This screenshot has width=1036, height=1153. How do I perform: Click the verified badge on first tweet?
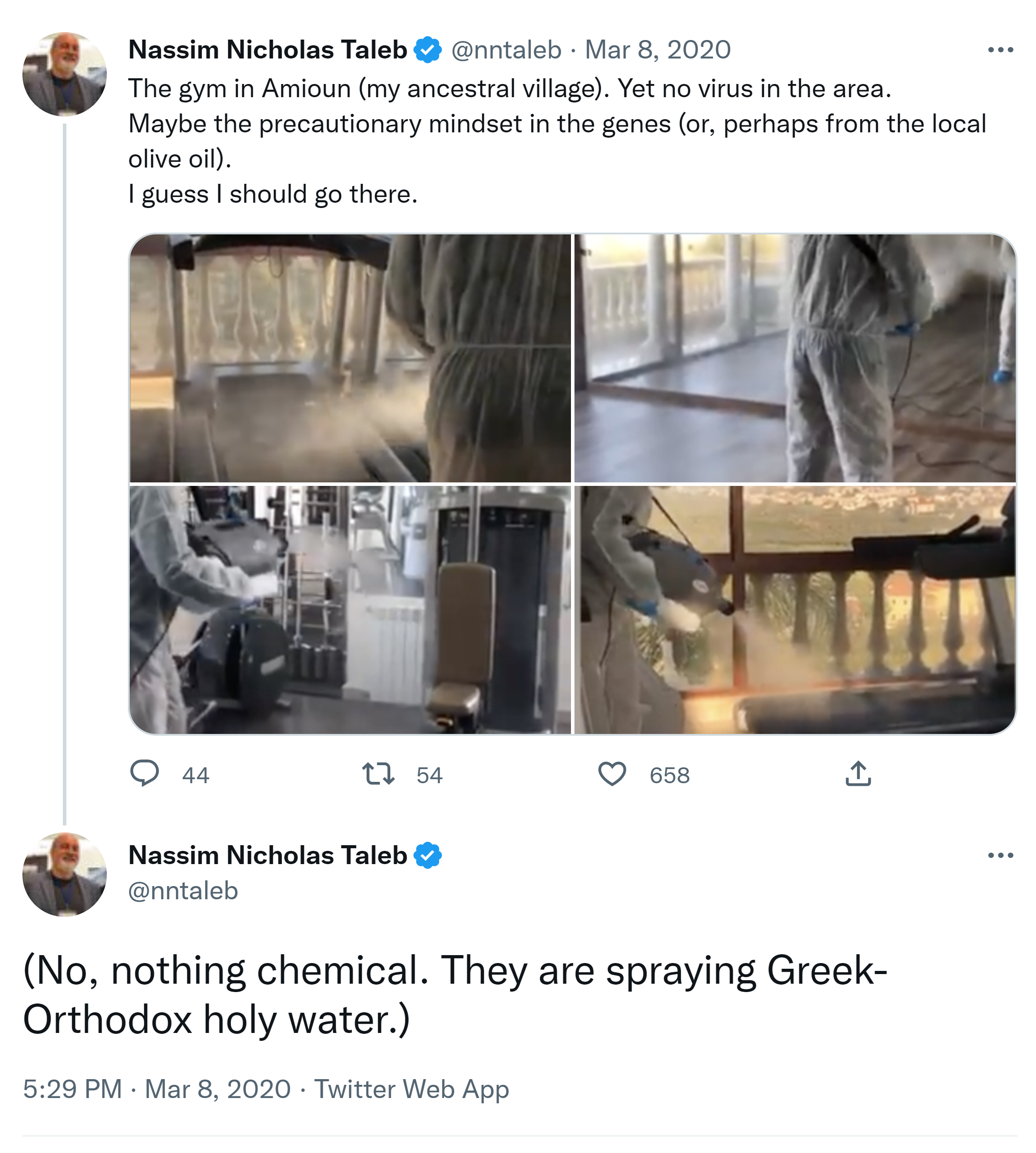tap(428, 50)
